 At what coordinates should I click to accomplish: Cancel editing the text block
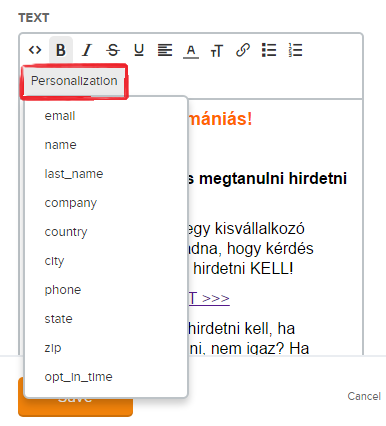click(364, 396)
